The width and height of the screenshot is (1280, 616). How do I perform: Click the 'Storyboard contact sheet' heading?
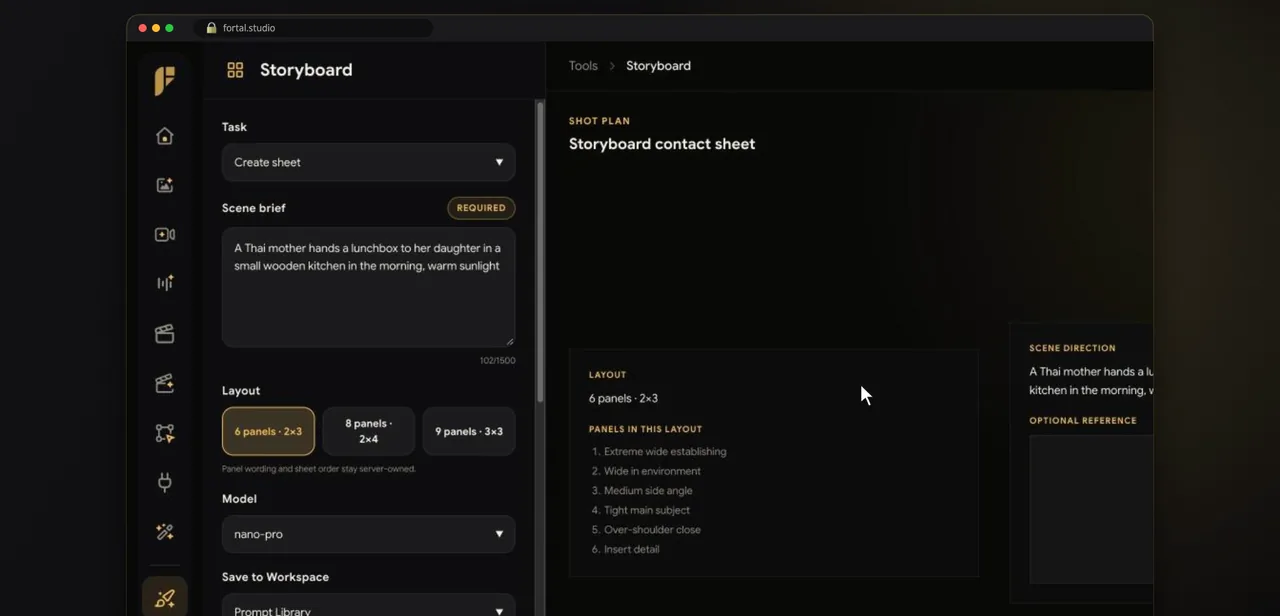(662, 144)
